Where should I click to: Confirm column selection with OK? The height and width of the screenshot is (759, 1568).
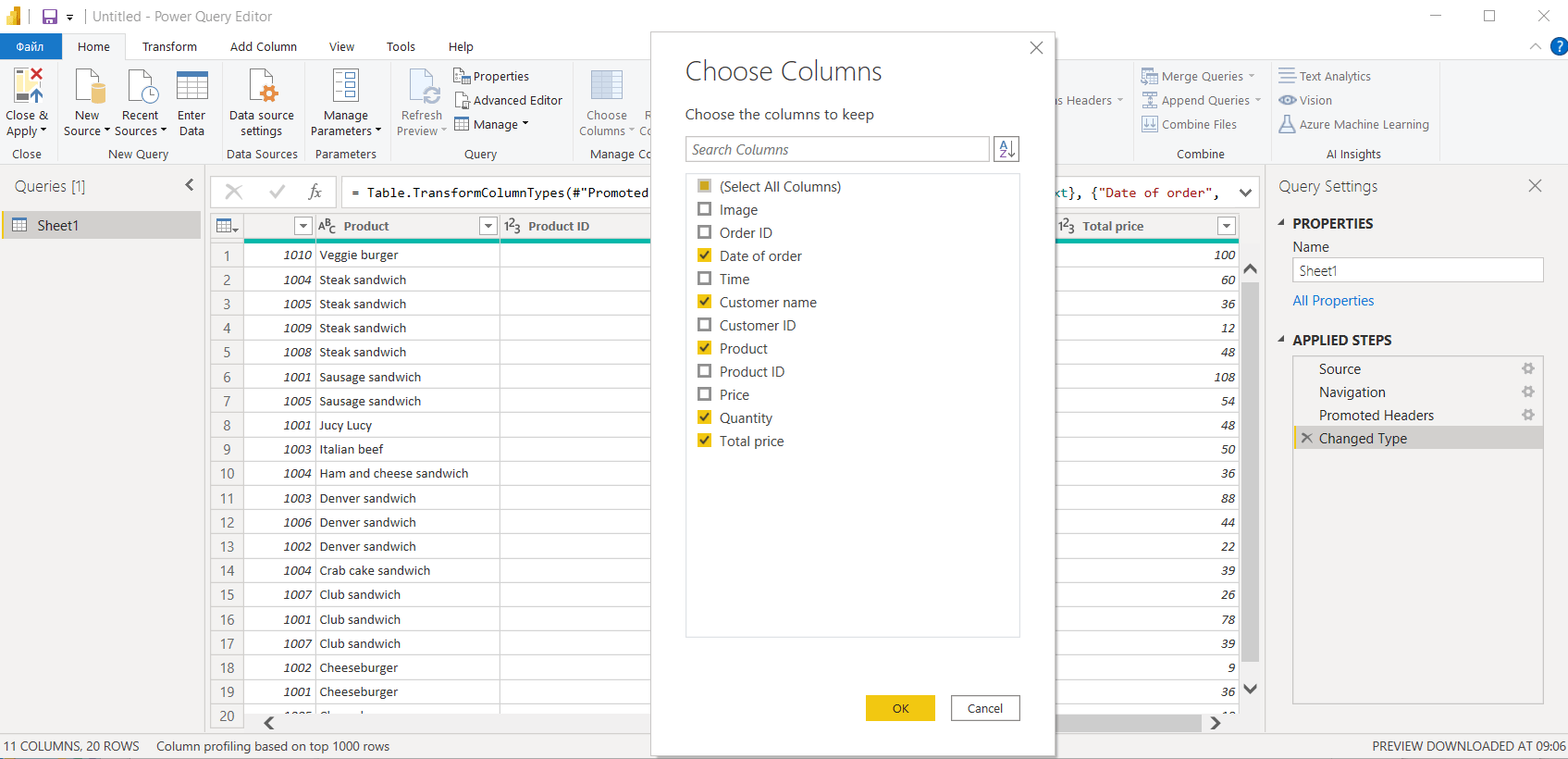900,708
